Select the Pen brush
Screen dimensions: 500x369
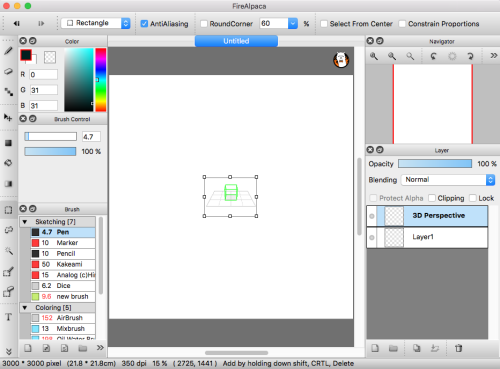pyautogui.click(x=63, y=232)
